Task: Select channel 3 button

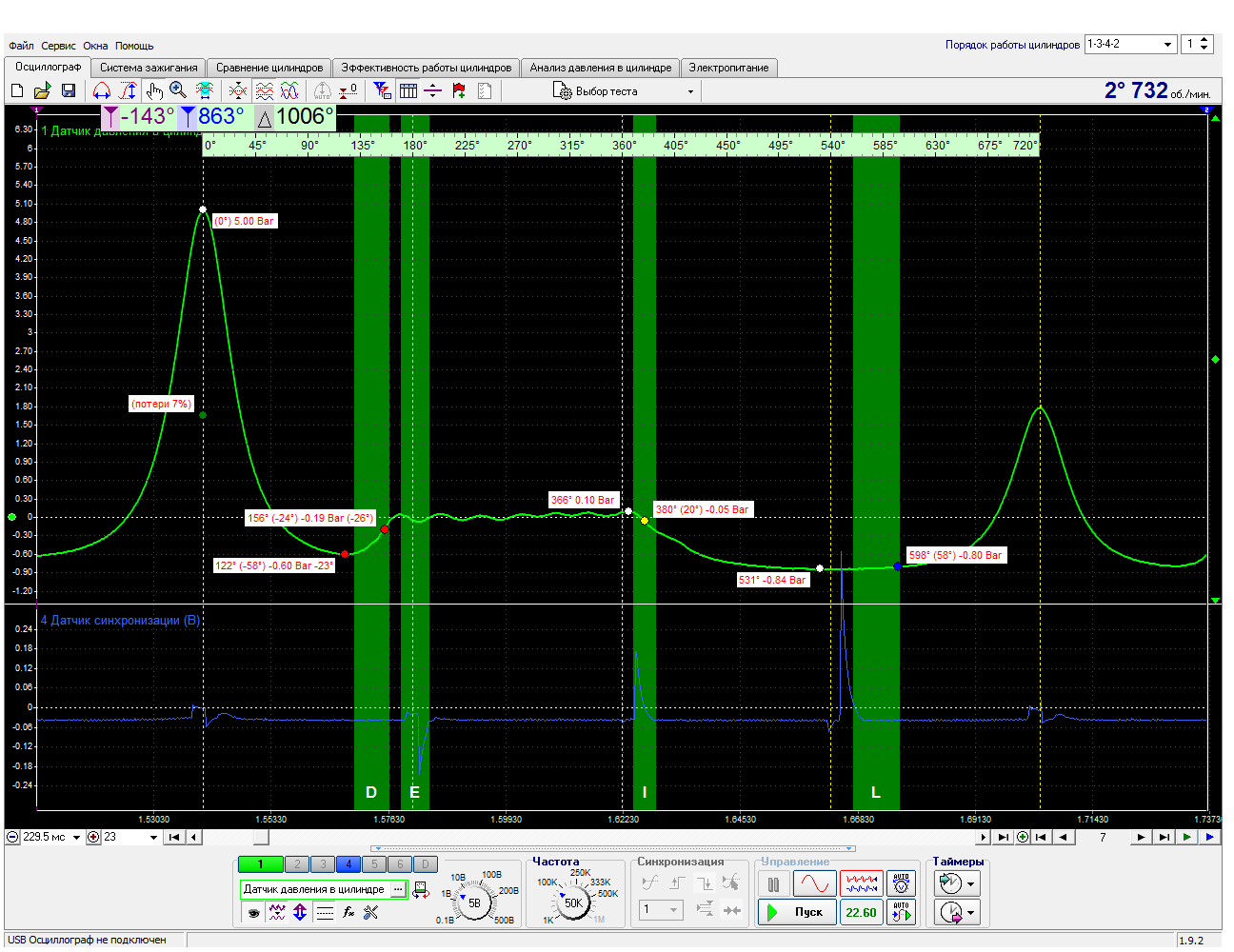Action: click(323, 864)
